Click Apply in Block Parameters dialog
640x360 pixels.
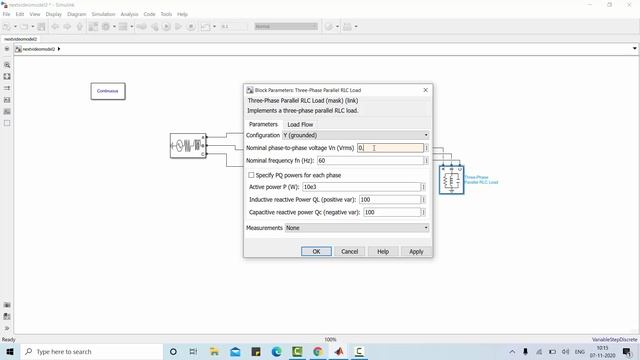pyautogui.click(x=416, y=251)
